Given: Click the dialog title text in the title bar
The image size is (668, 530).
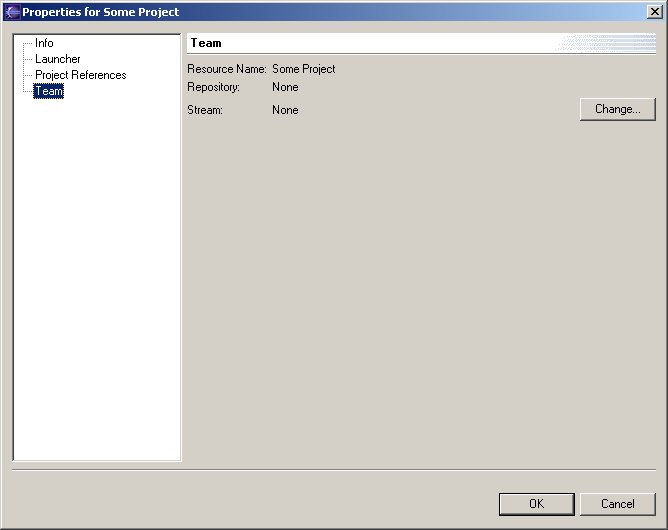Looking at the screenshot, I should click(101, 12).
